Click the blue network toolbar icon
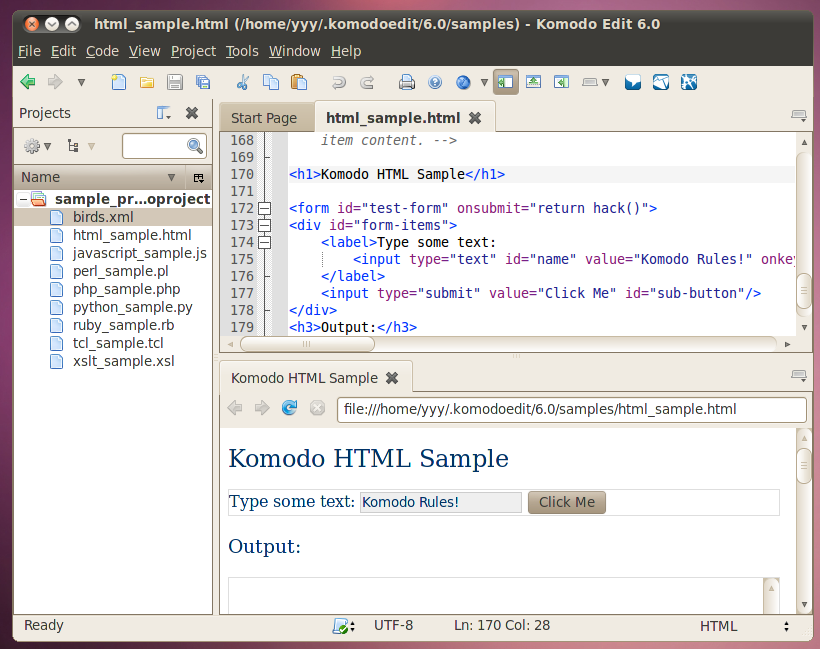The image size is (820, 649). [x=689, y=82]
